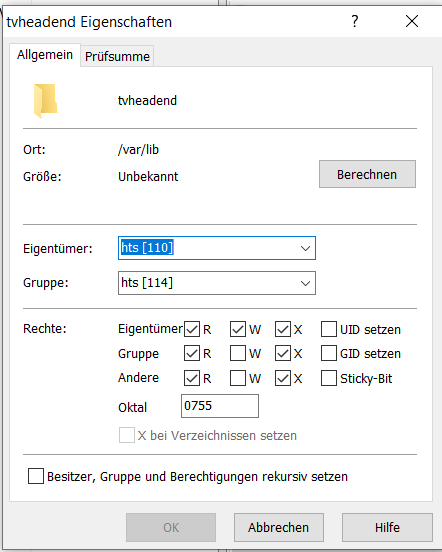This screenshot has height=552, width=442.
Task: Click the tvheadend folder name text
Action: point(147,101)
